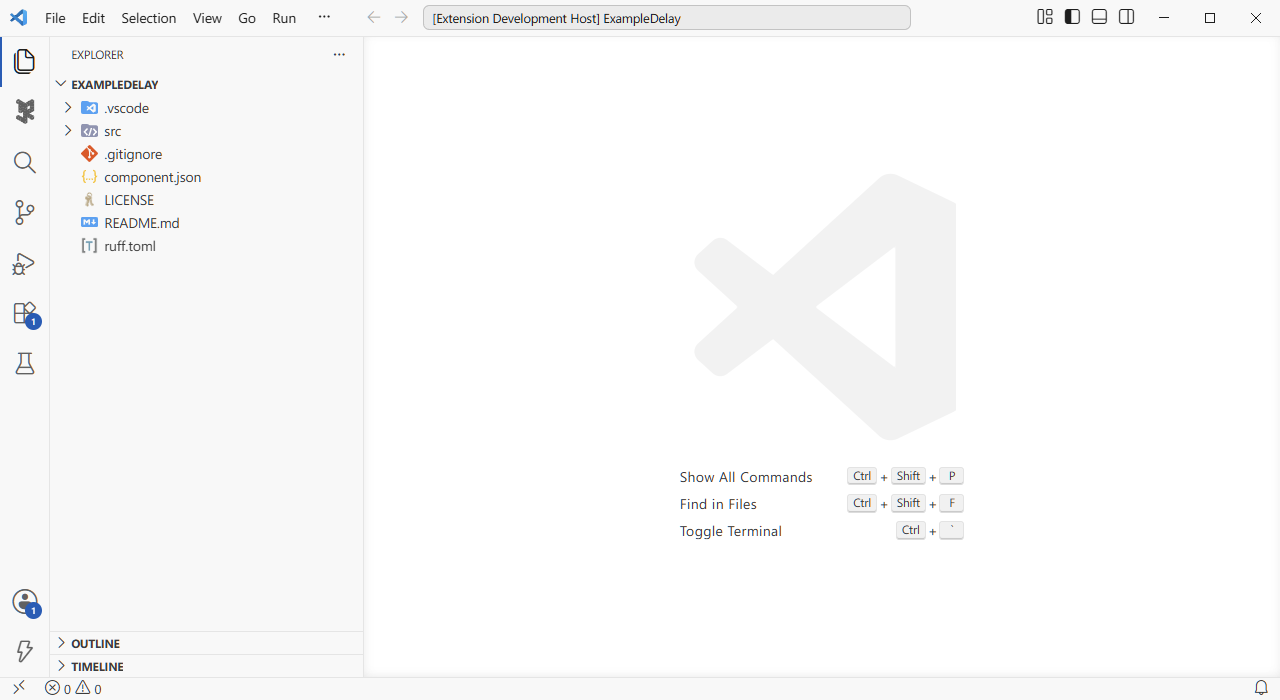Open notifications bell in status bar

1261,688
